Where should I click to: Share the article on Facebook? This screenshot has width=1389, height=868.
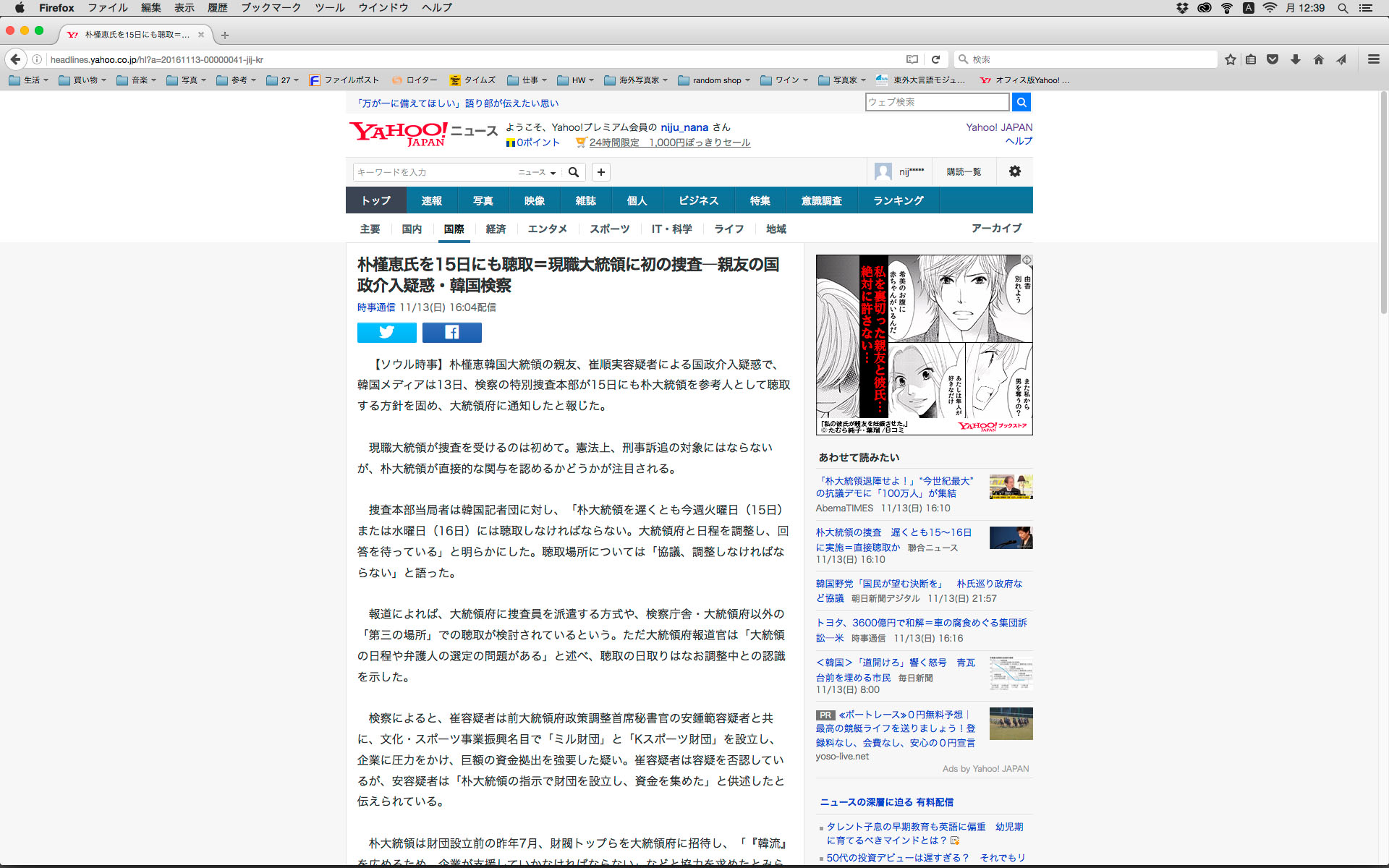click(451, 332)
